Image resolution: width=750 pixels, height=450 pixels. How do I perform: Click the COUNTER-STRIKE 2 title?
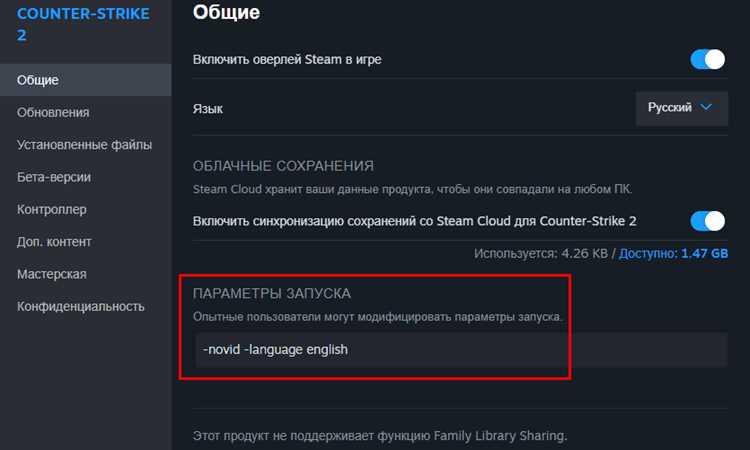point(83,24)
